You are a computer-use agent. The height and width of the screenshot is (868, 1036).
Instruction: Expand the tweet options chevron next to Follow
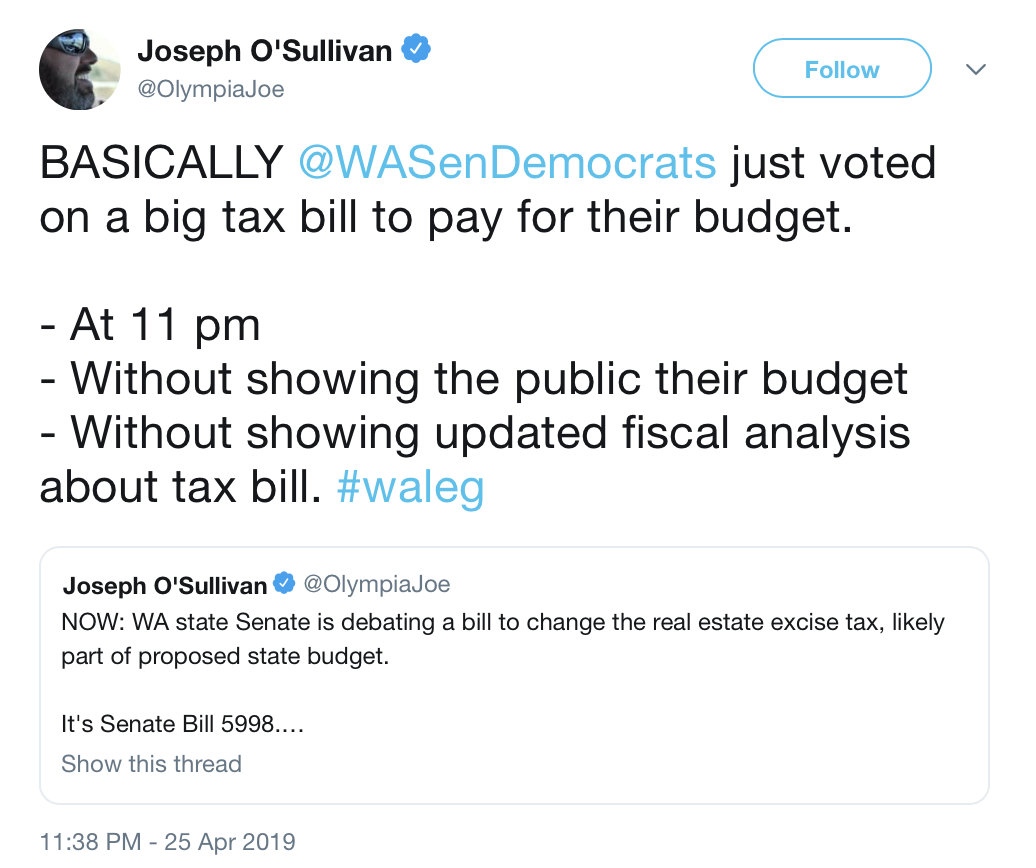(976, 69)
